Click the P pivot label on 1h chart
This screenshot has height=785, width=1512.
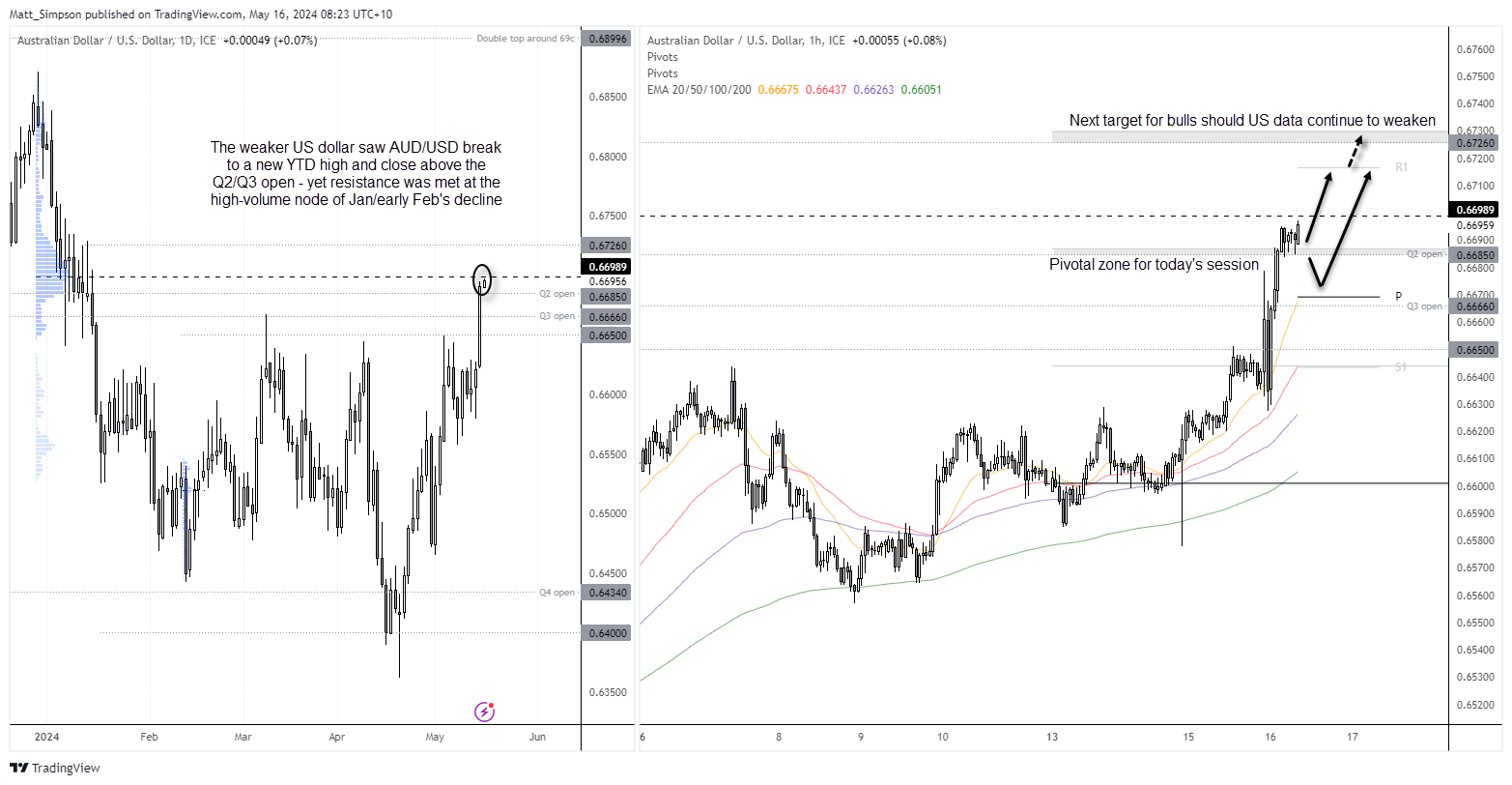(x=1398, y=296)
